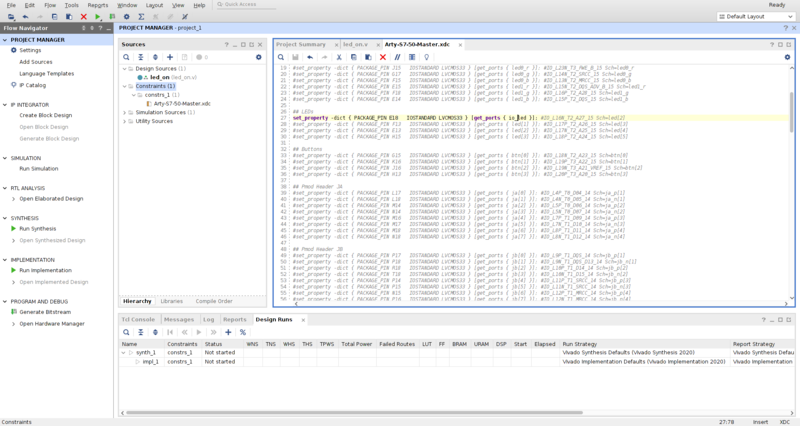Screen dimensions: 800x426
Task: Click Language Templates in Flow Navigator
Action: tap(46, 74)
